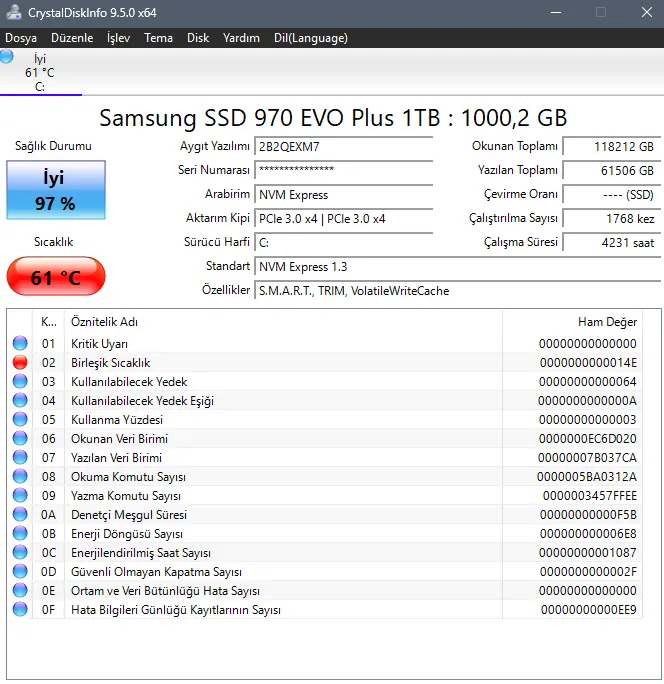Select the Enerji Döngüsü Sayısı attribute name
664x684 pixels.
pyautogui.click(x=127, y=534)
